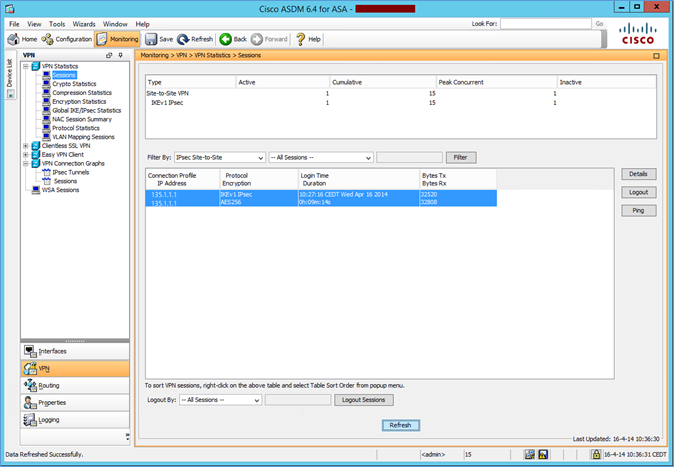Expand the navigation pane overflow arrow
Image resolution: width=674 pixels, height=467 pixels.
pyautogui.click(x=127, y=436)
